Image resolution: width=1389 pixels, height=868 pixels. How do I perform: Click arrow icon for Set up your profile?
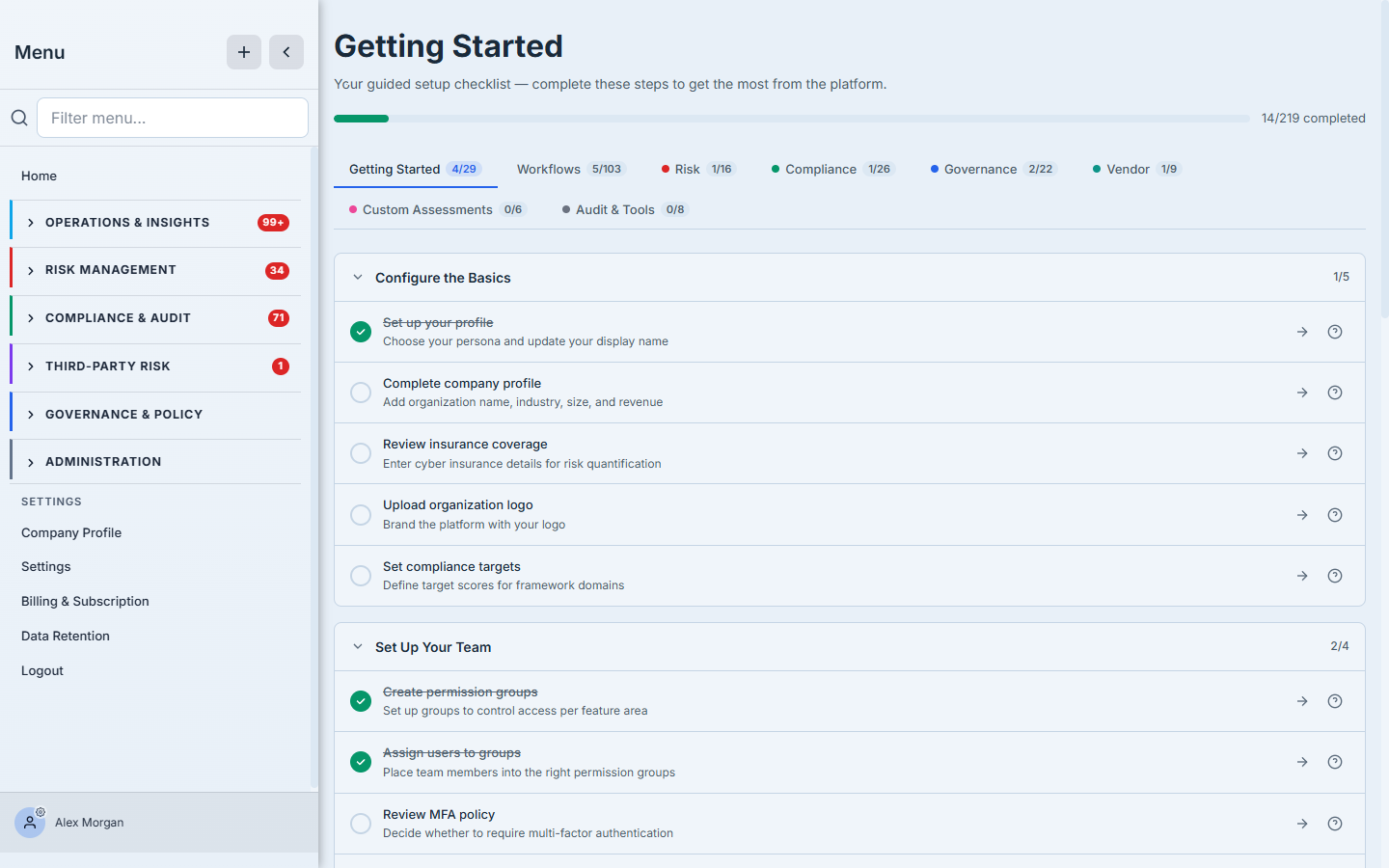pos(1302,332)
